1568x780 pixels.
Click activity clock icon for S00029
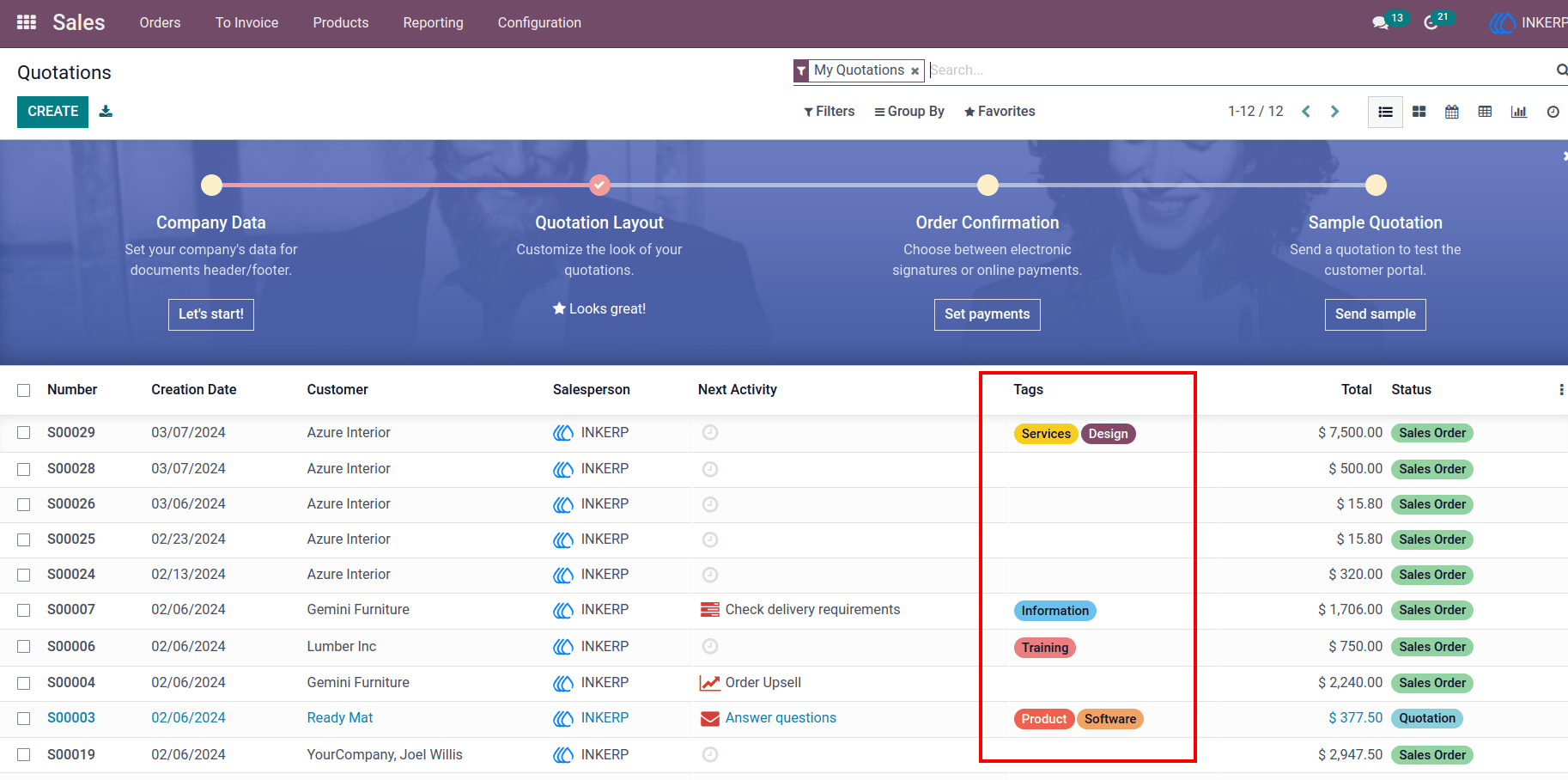(710, 433)
